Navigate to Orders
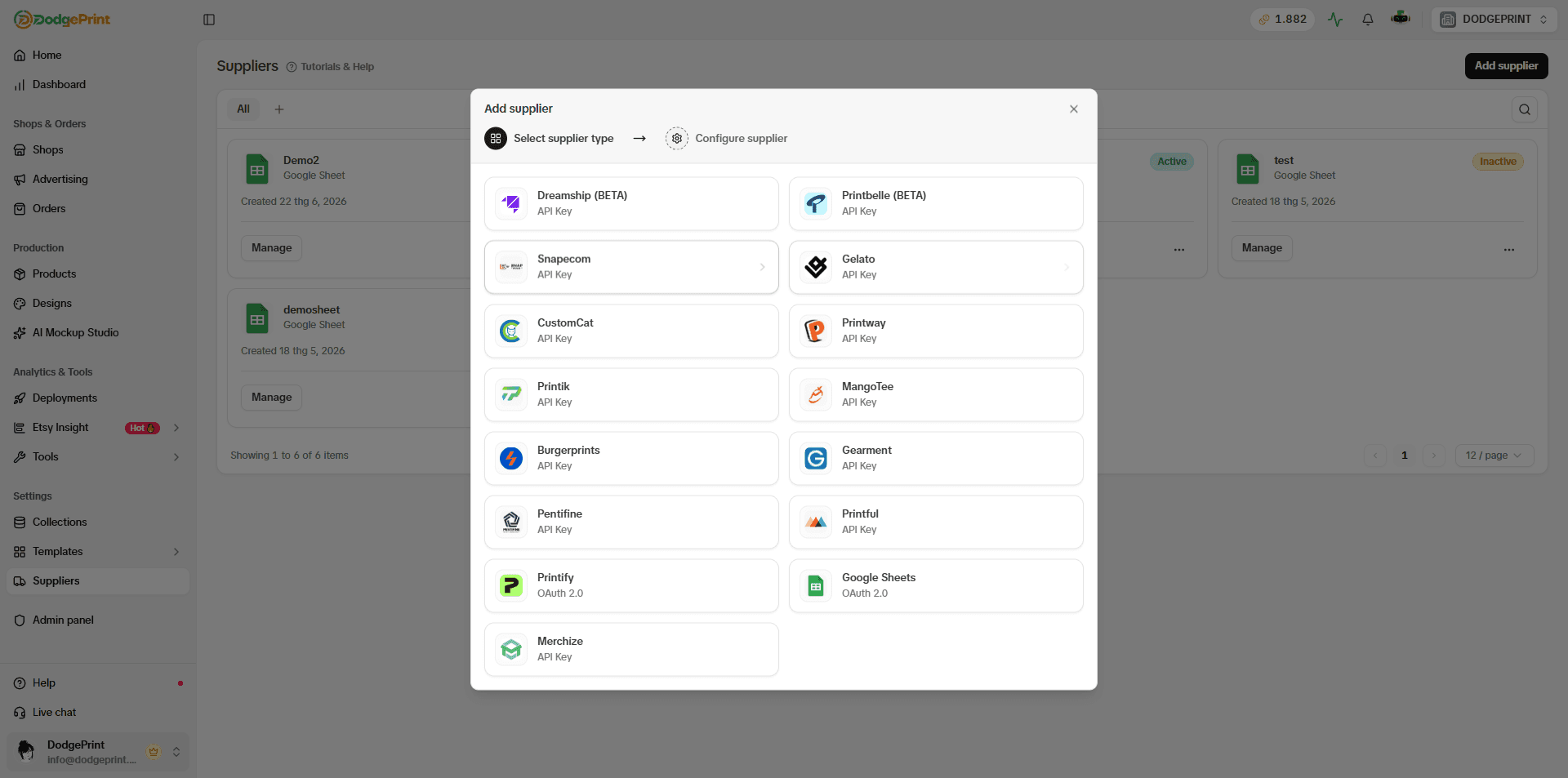This screenshot has height=778, width=1568. click(x=98, y=209)
